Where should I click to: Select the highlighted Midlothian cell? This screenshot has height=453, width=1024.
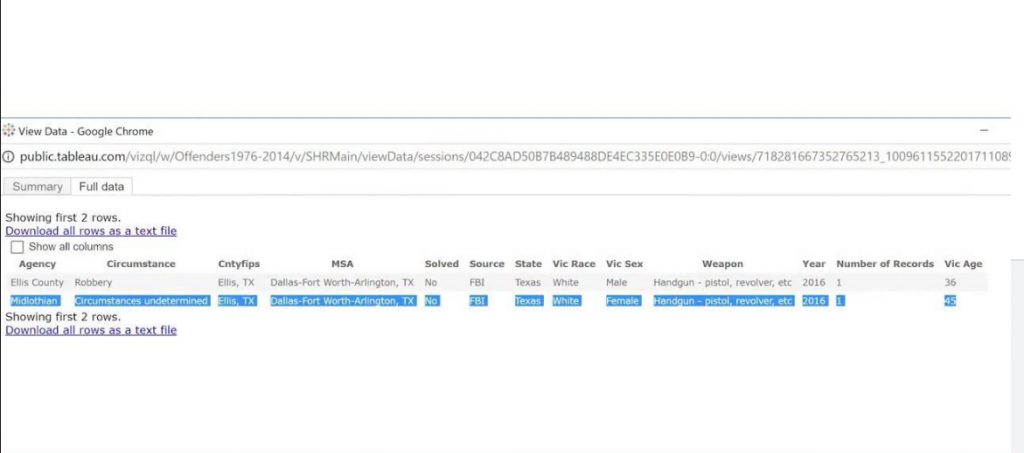point(35,301)
